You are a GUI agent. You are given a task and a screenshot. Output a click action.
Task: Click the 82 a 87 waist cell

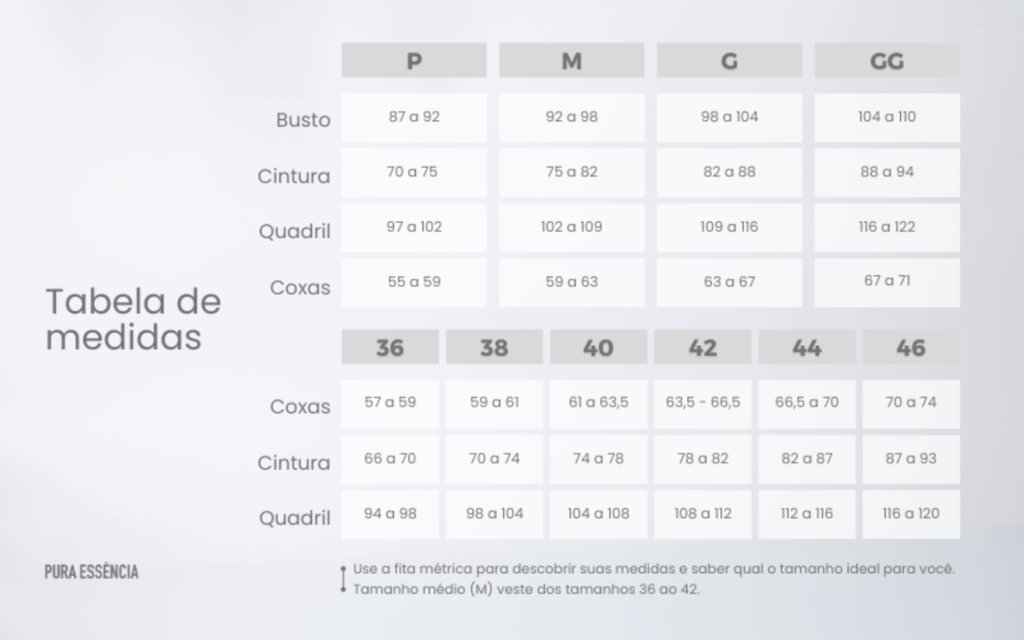[807, 459]
